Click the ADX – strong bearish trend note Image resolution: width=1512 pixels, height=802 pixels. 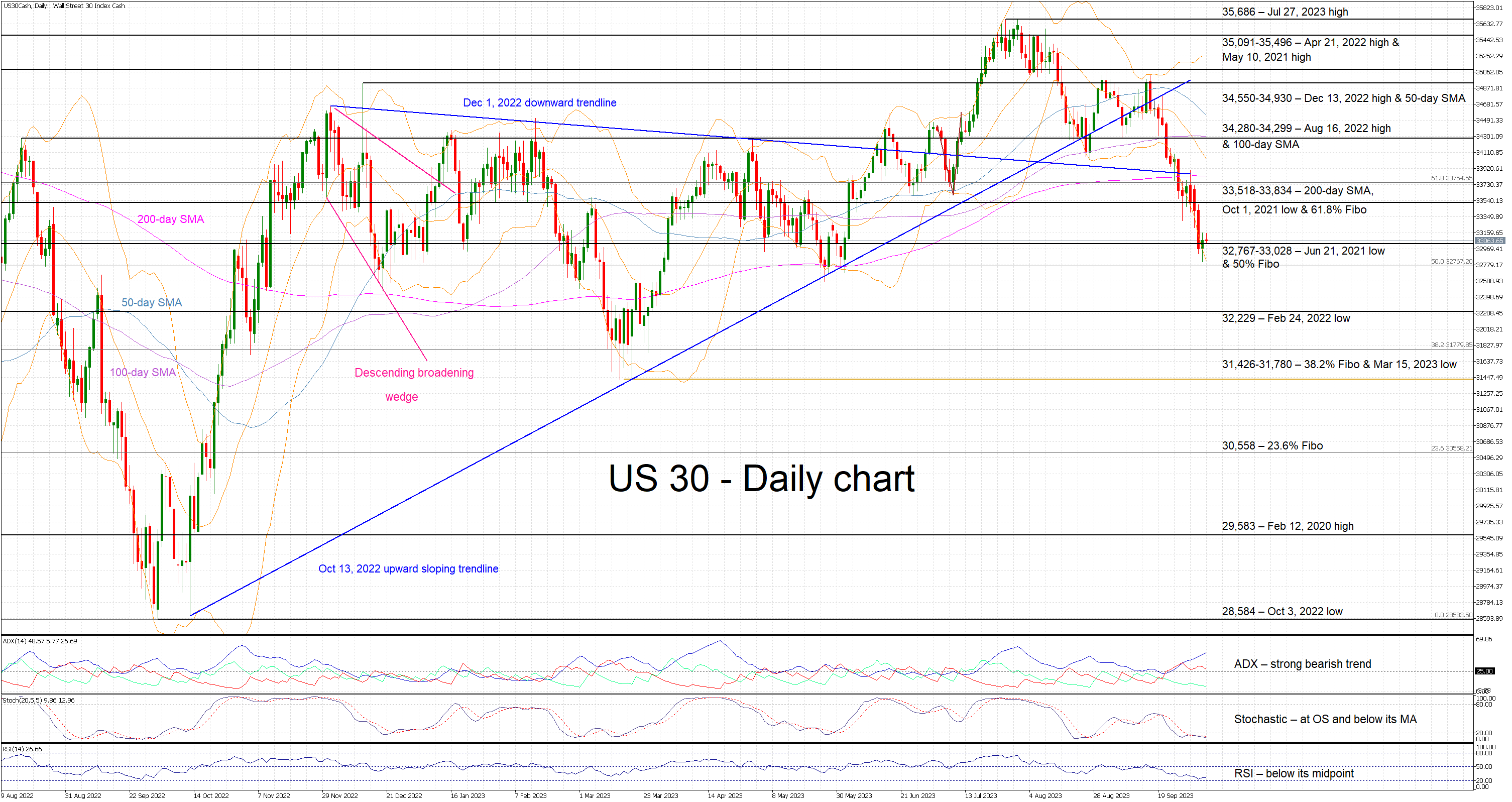pyautogui.click(x=1302, y=664)
